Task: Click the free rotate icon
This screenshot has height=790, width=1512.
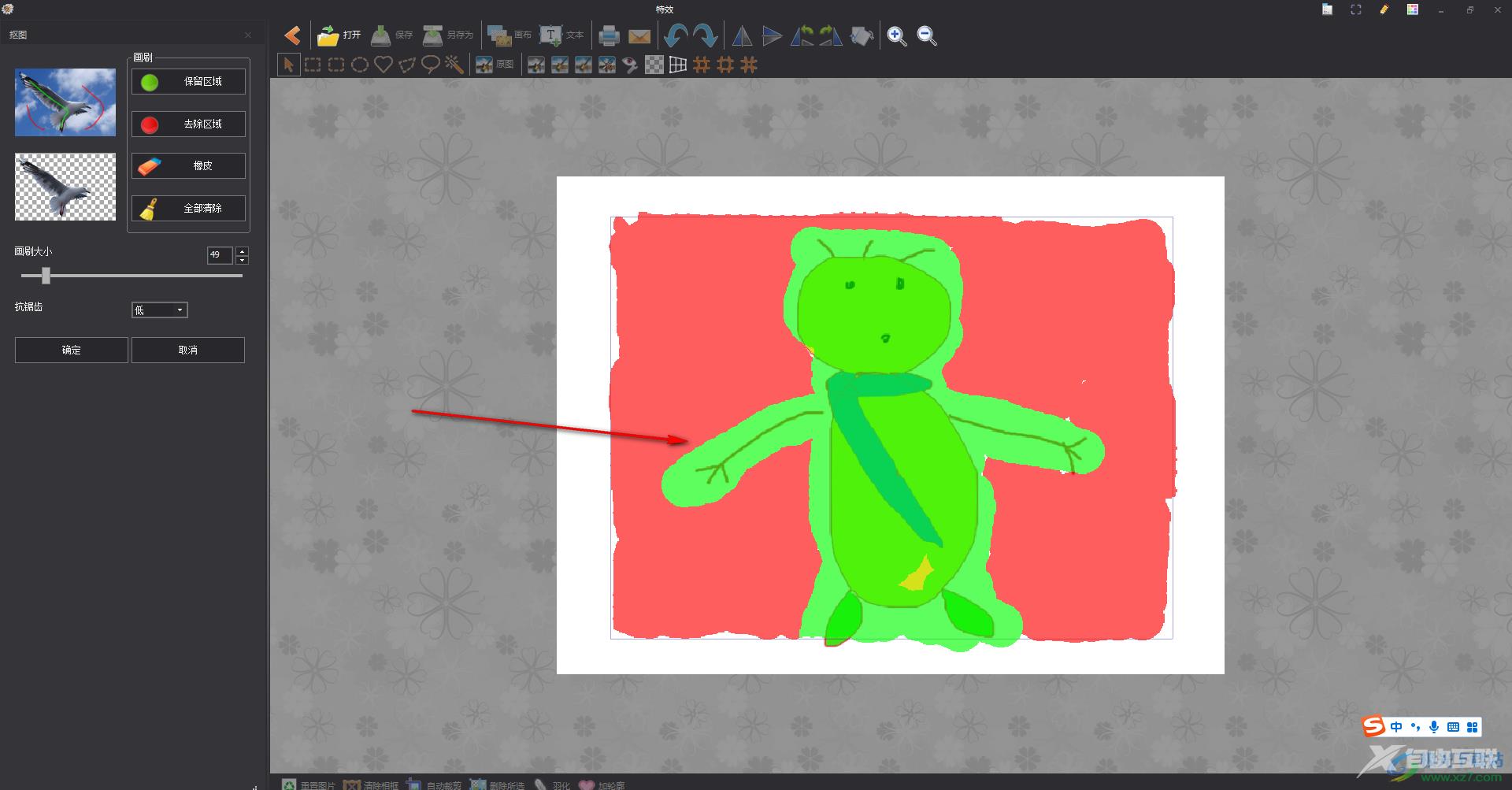Action: (x=862, y=35)
